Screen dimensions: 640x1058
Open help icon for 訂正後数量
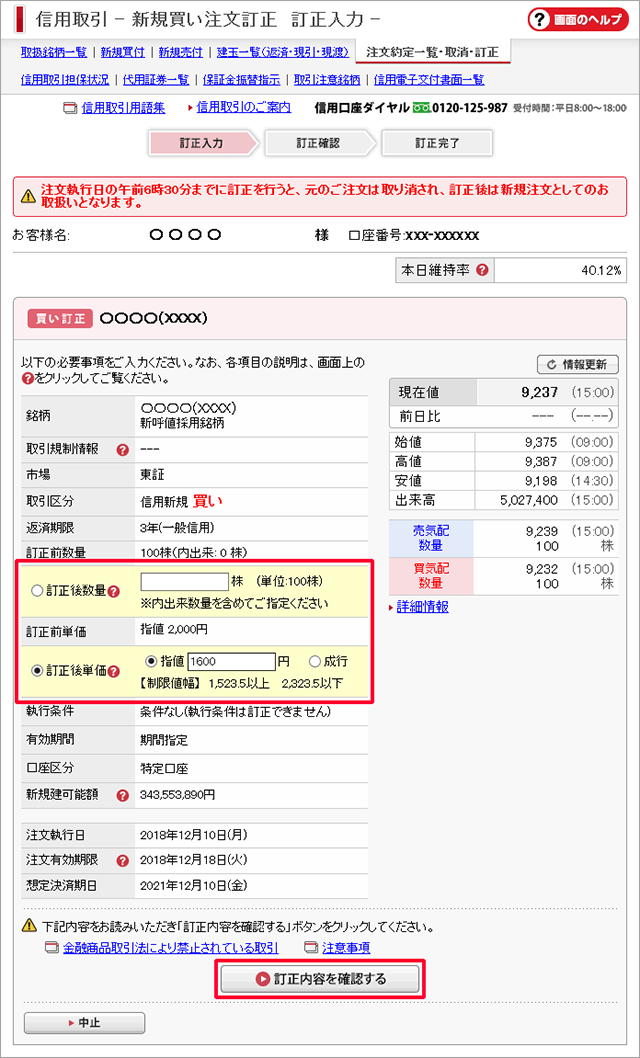[x=115, y=592]
